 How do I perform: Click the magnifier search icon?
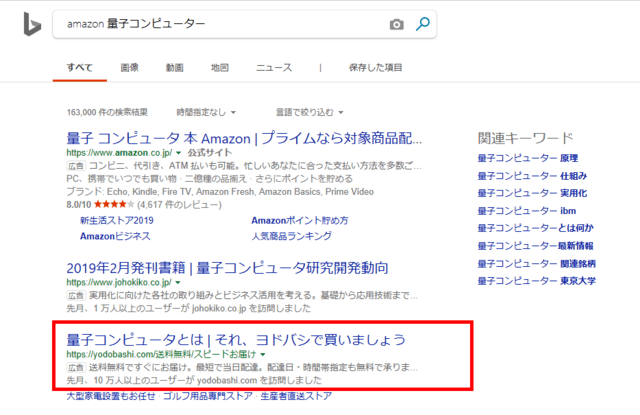point(422,24)
